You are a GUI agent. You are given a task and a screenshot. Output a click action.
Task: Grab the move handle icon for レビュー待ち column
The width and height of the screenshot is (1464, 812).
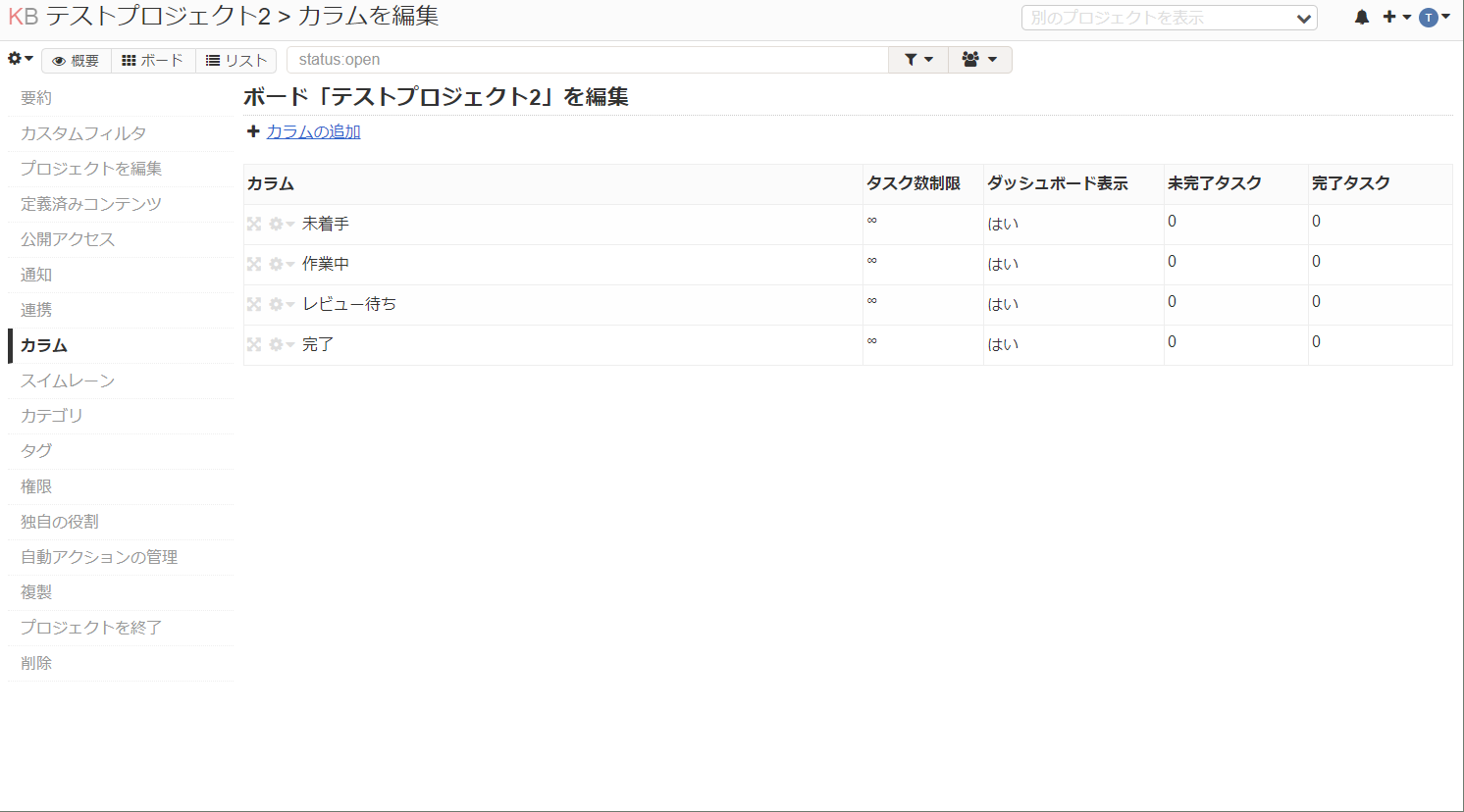[254, 304]
